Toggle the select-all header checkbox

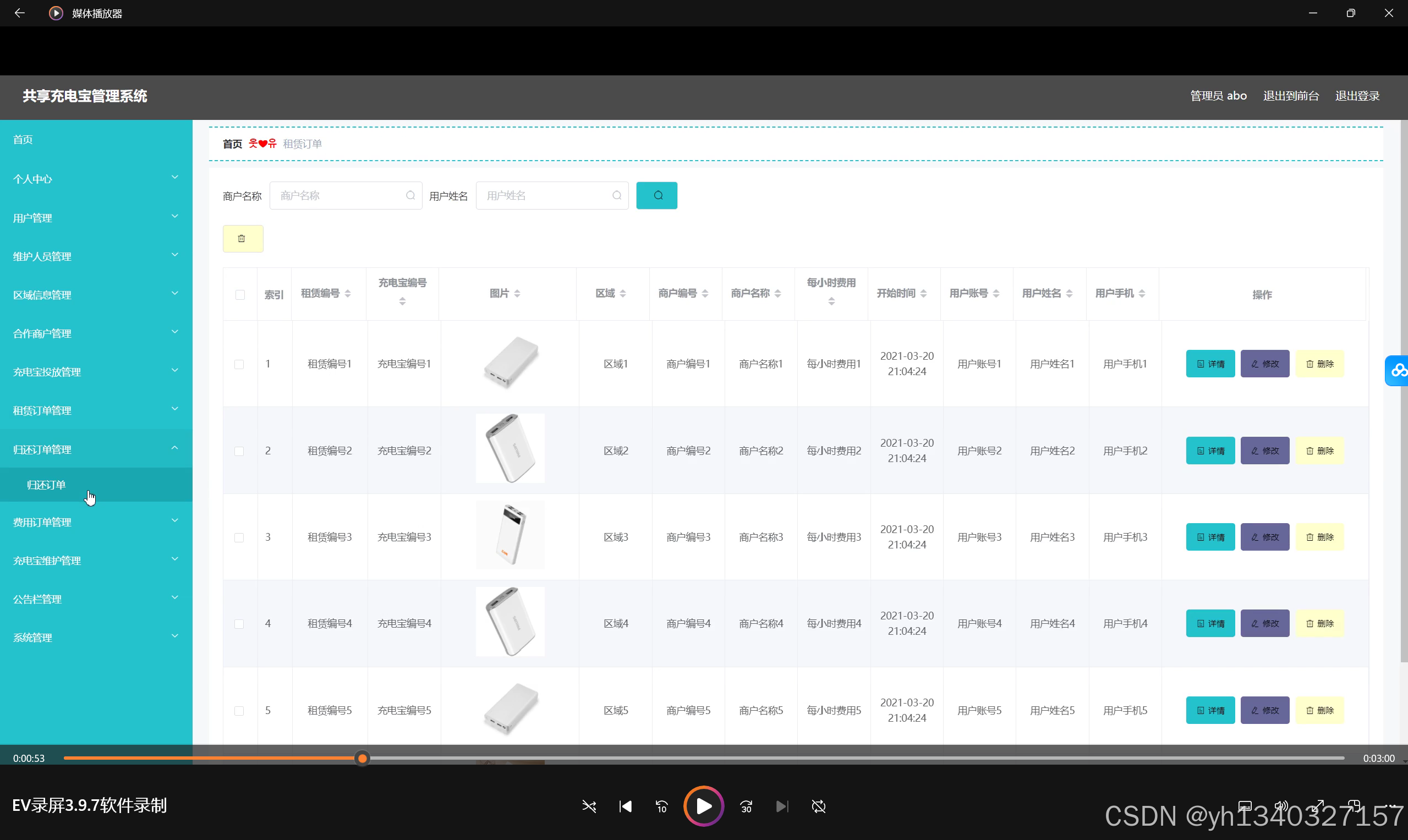(x=240, y=294)
